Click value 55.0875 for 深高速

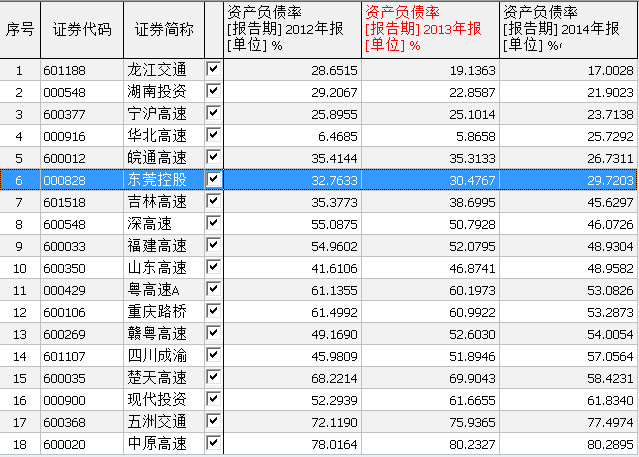click(x=334, y=225)
